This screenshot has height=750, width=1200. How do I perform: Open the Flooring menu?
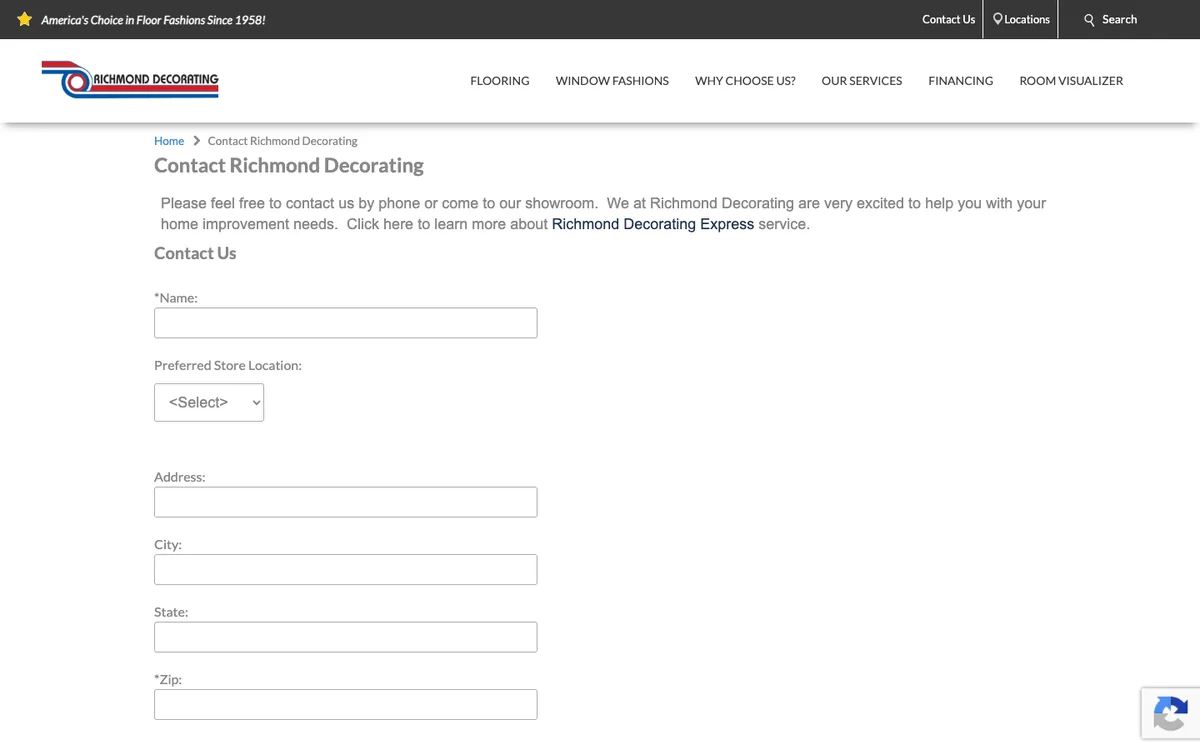click(500, 81)
